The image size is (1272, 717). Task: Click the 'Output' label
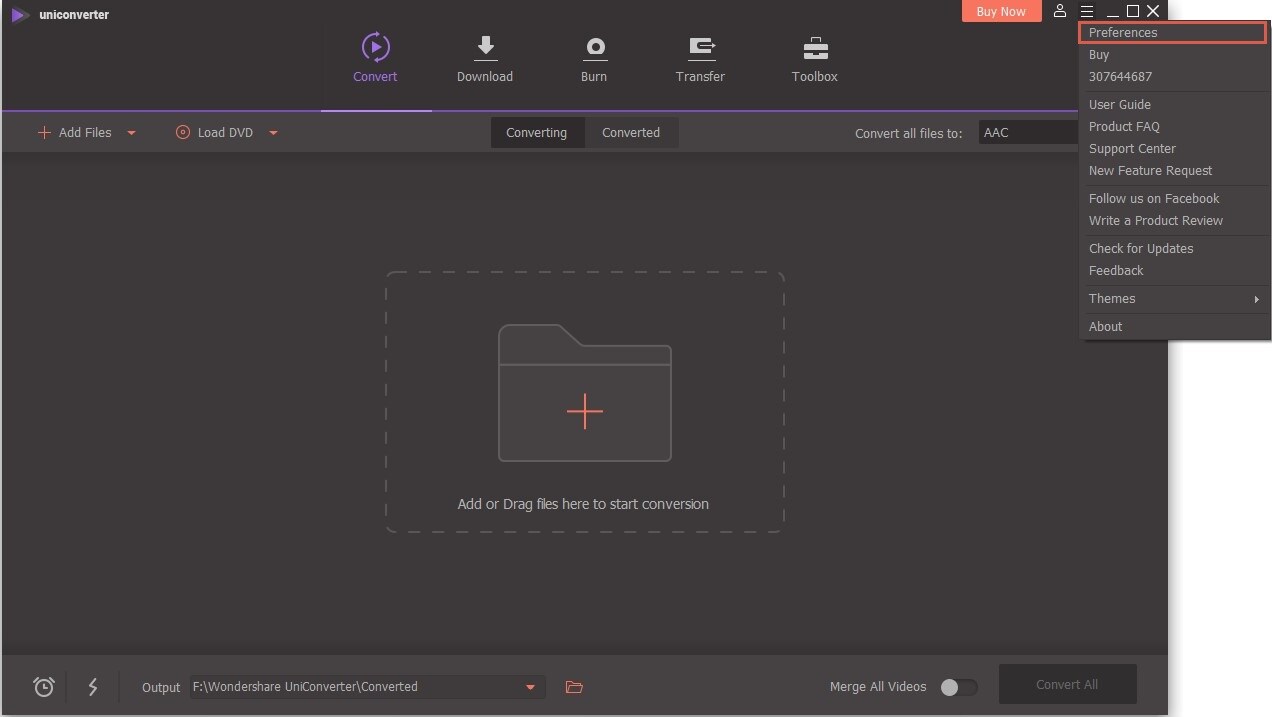tap(161, 687)
